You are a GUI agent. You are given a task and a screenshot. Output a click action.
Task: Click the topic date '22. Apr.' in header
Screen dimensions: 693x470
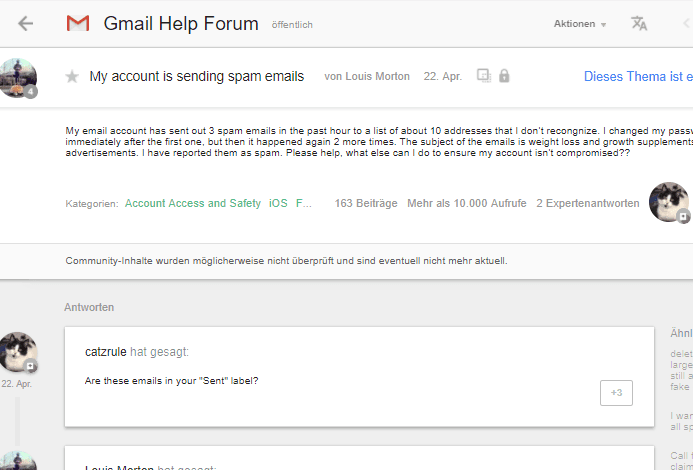[442, 76]
